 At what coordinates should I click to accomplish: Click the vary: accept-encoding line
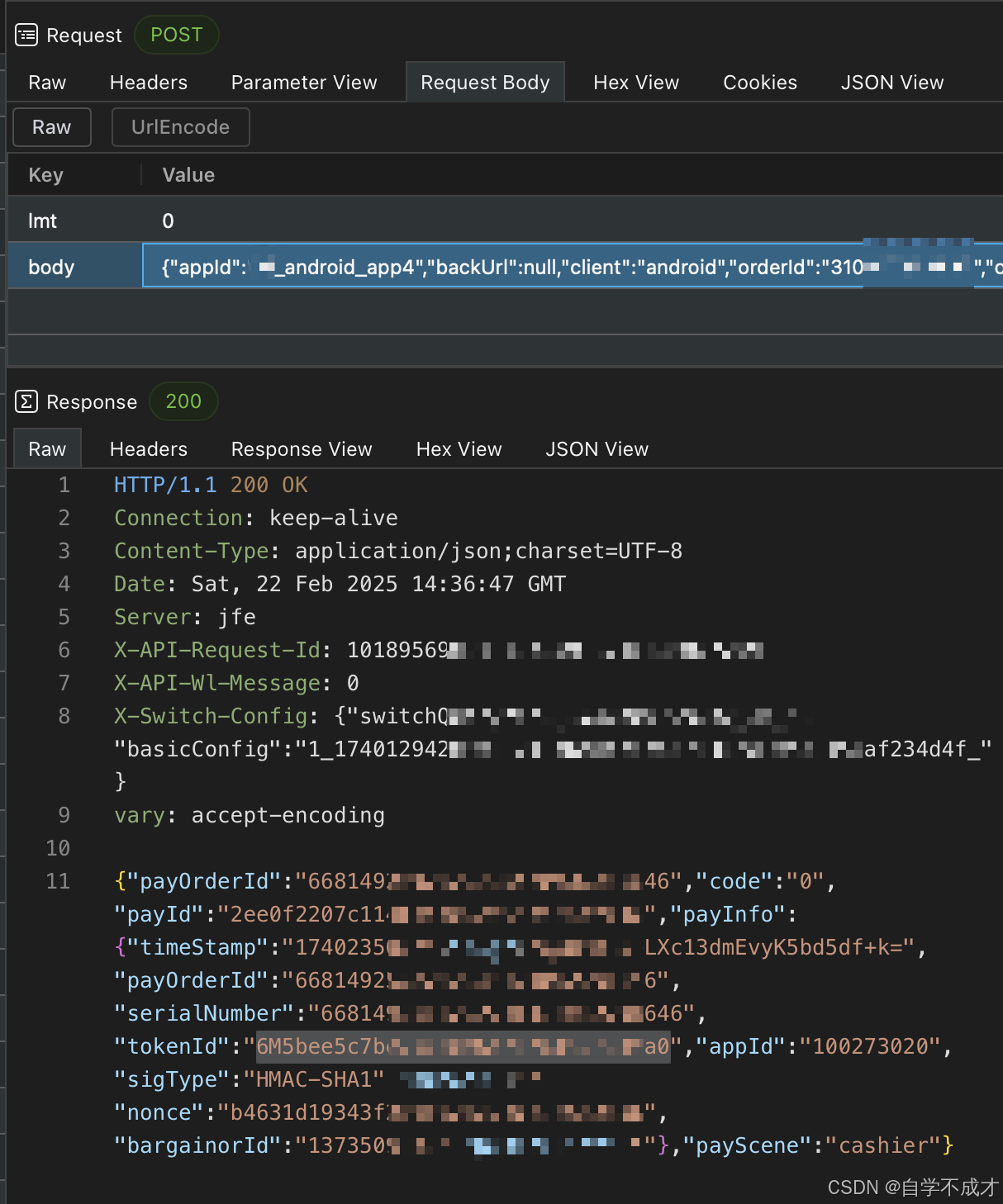click(x=250, y=815)
